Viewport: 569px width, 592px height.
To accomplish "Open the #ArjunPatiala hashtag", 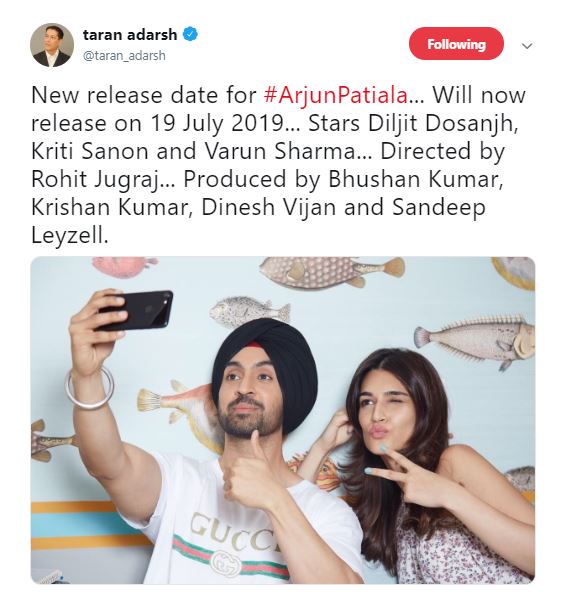I will (336, 95).
